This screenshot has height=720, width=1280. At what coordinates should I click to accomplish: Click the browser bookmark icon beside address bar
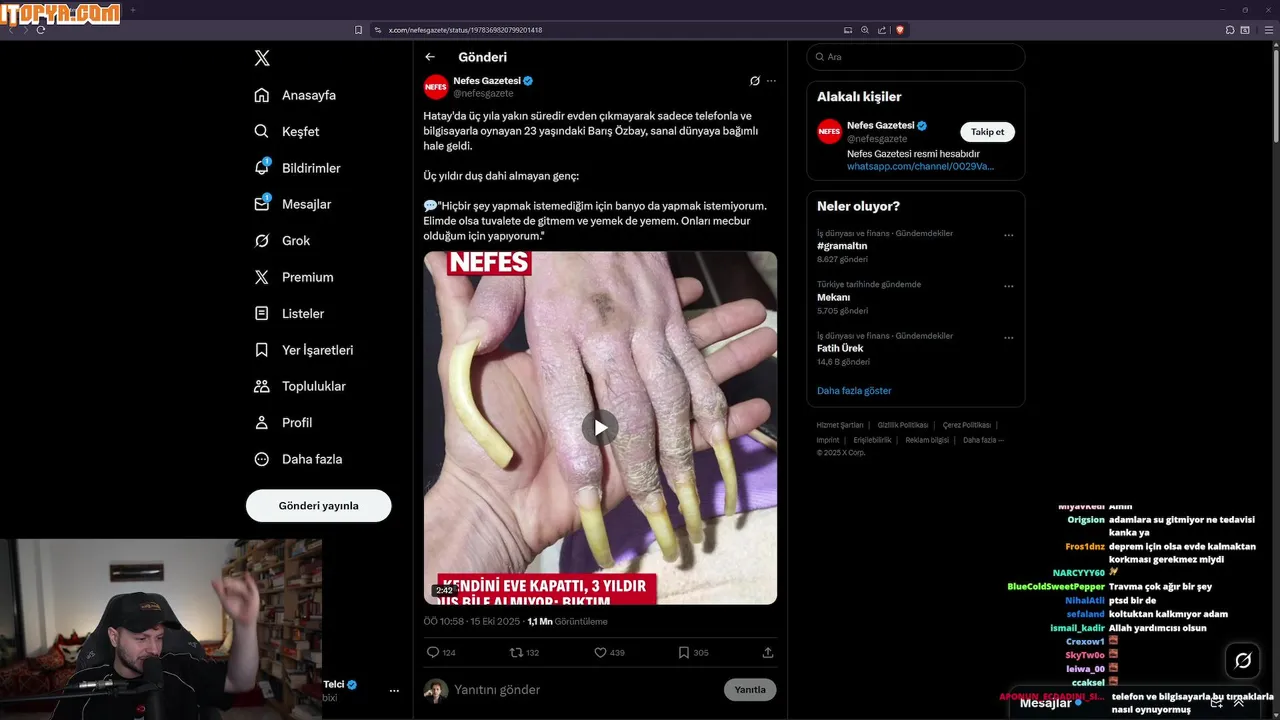[x=359, y=30]
